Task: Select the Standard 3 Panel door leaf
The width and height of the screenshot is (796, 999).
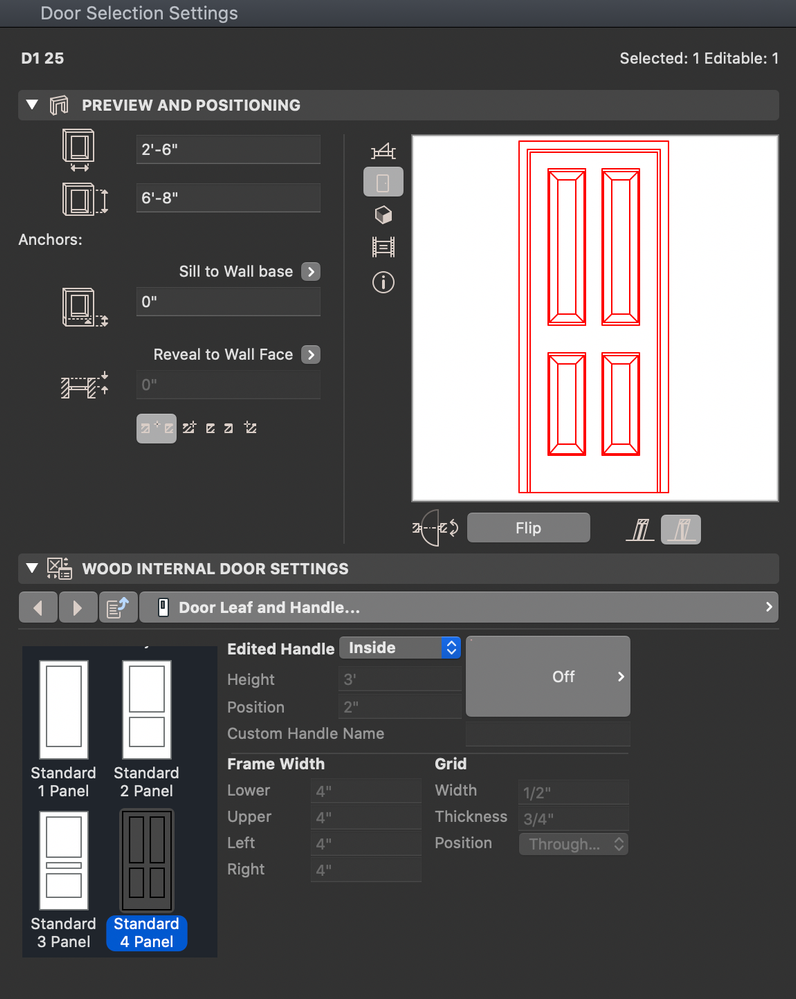Action: [64, 880]
